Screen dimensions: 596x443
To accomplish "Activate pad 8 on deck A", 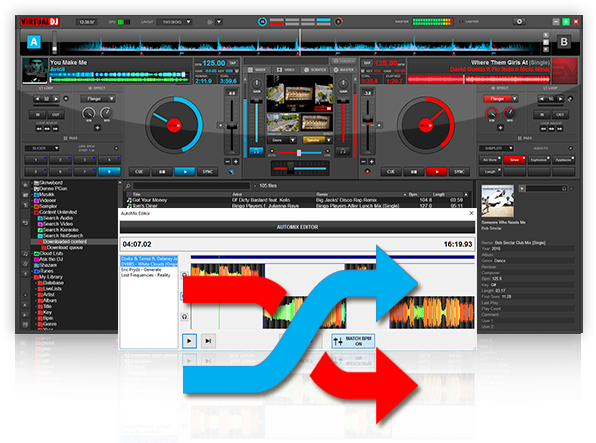I will tap(109, 171).
